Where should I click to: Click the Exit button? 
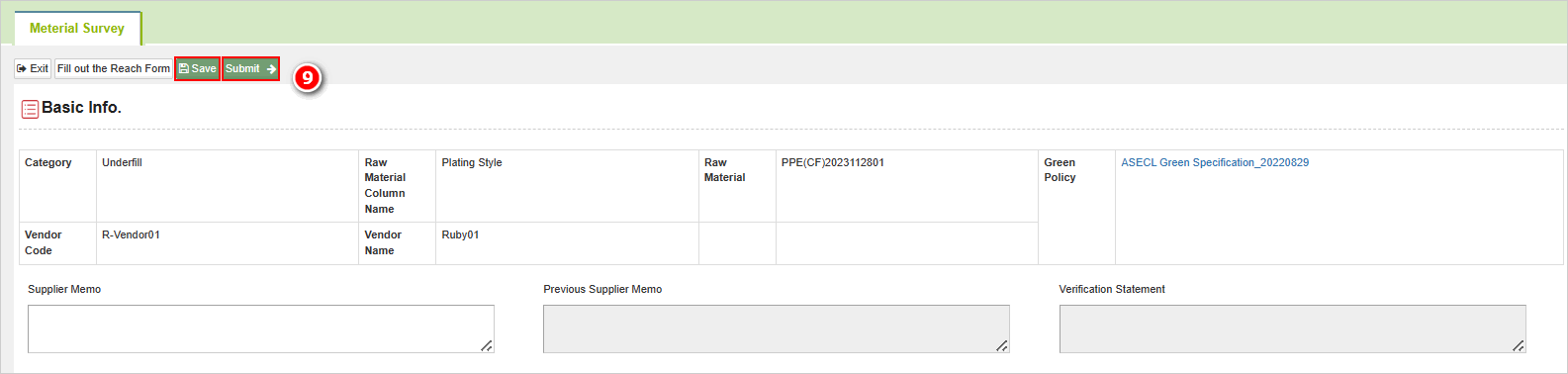[x=33, y=68]
